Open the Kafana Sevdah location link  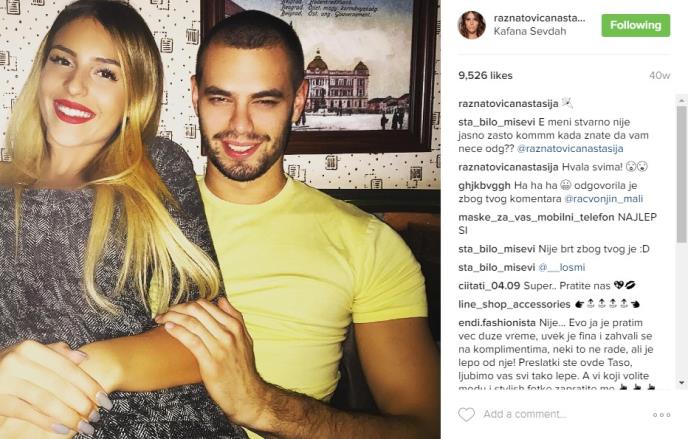click(530, 32)
